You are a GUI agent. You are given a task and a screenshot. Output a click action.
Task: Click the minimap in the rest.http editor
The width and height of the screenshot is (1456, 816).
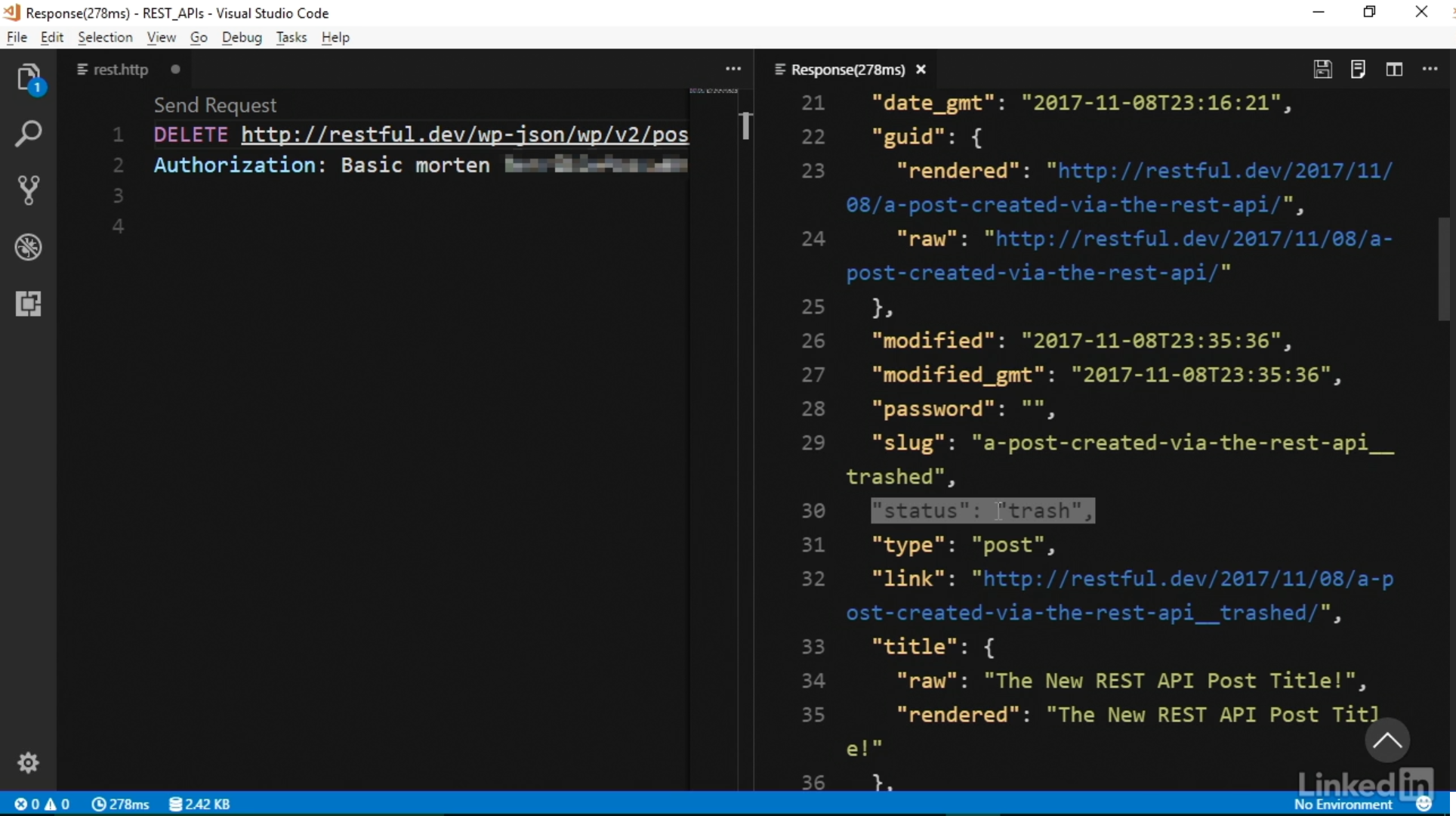click(x=713, y=91)
